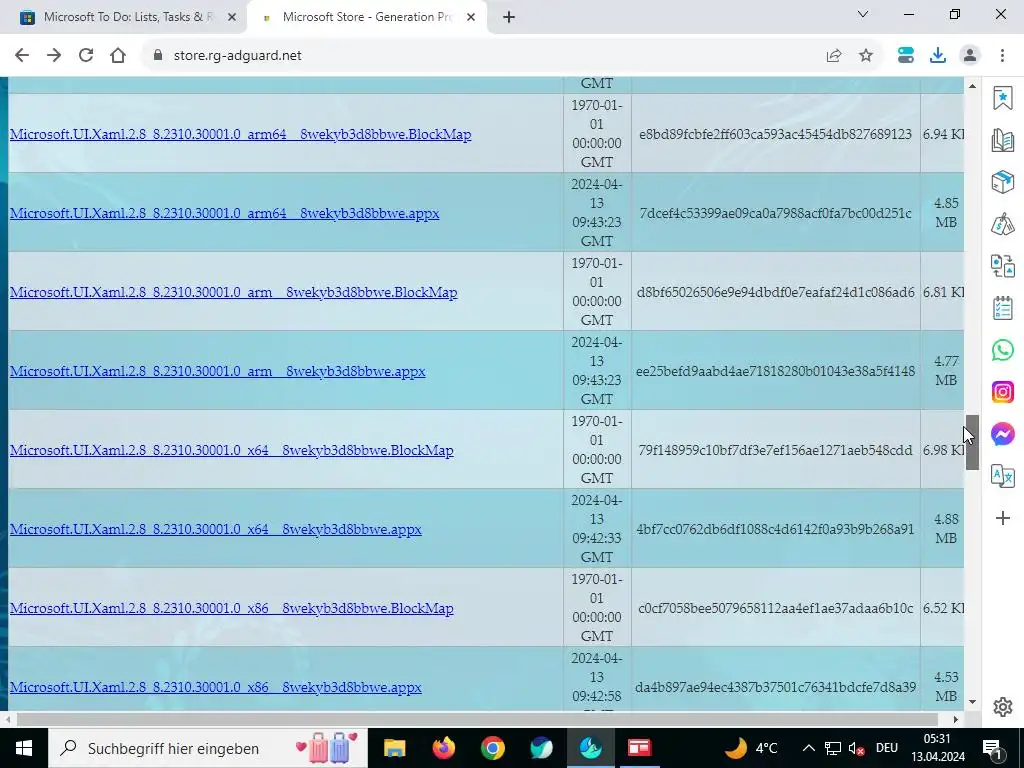
Task: View site security lock info
Action: (157, 56)
